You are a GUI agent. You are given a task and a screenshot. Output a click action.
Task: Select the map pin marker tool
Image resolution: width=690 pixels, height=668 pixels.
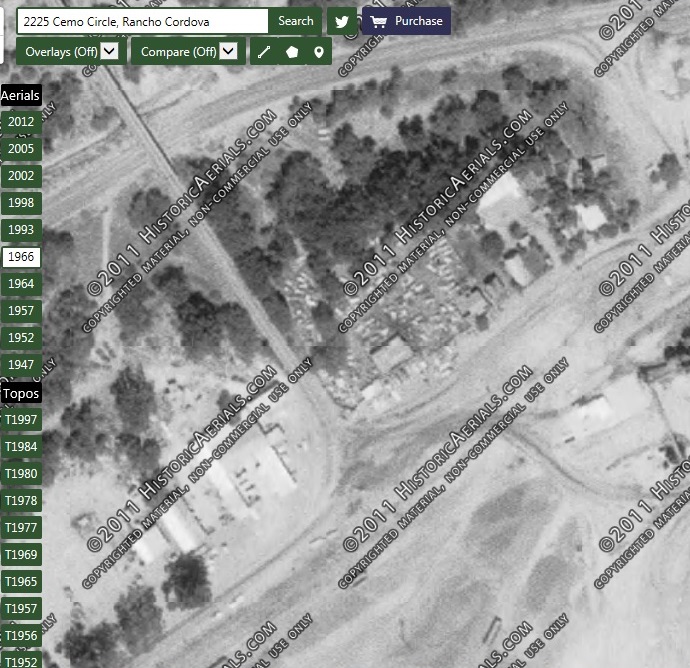319,52
